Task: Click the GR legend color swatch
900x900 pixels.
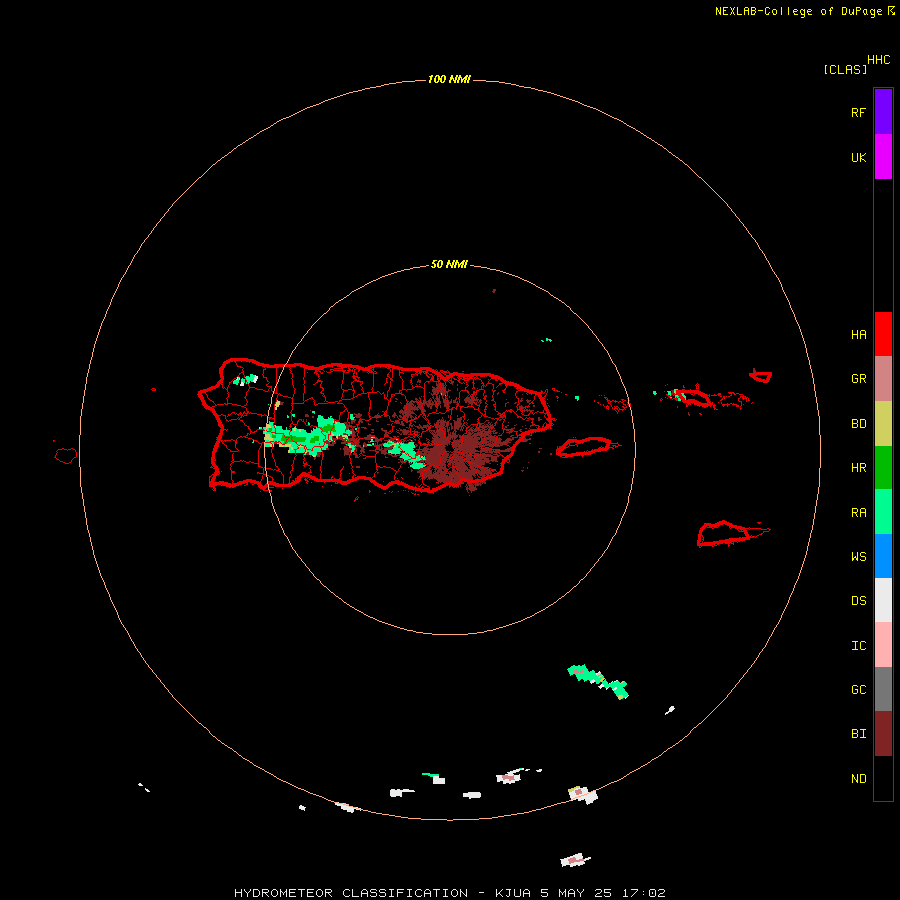Action: pos(883,379)
